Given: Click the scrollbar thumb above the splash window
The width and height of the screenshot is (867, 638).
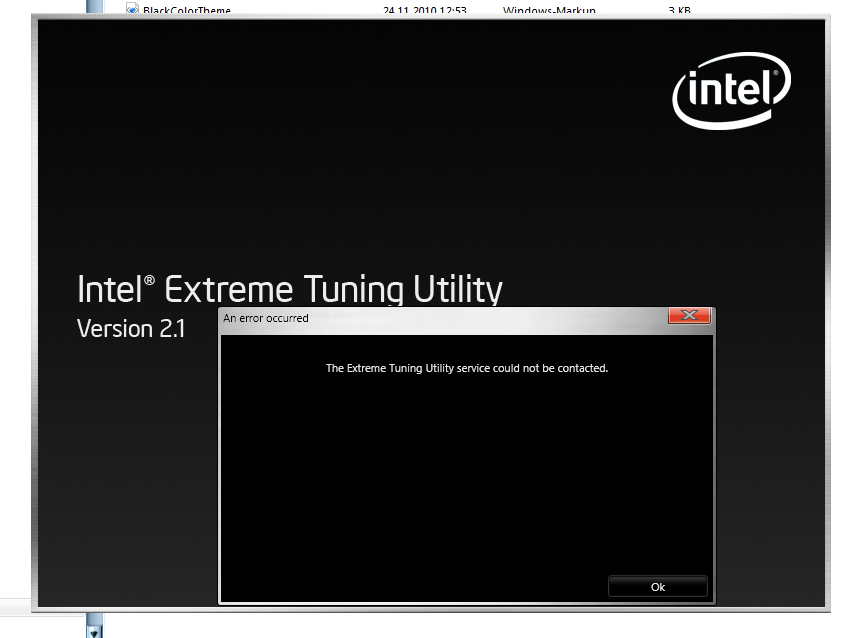Looking at the screenshot, I should tap(95, 7).
